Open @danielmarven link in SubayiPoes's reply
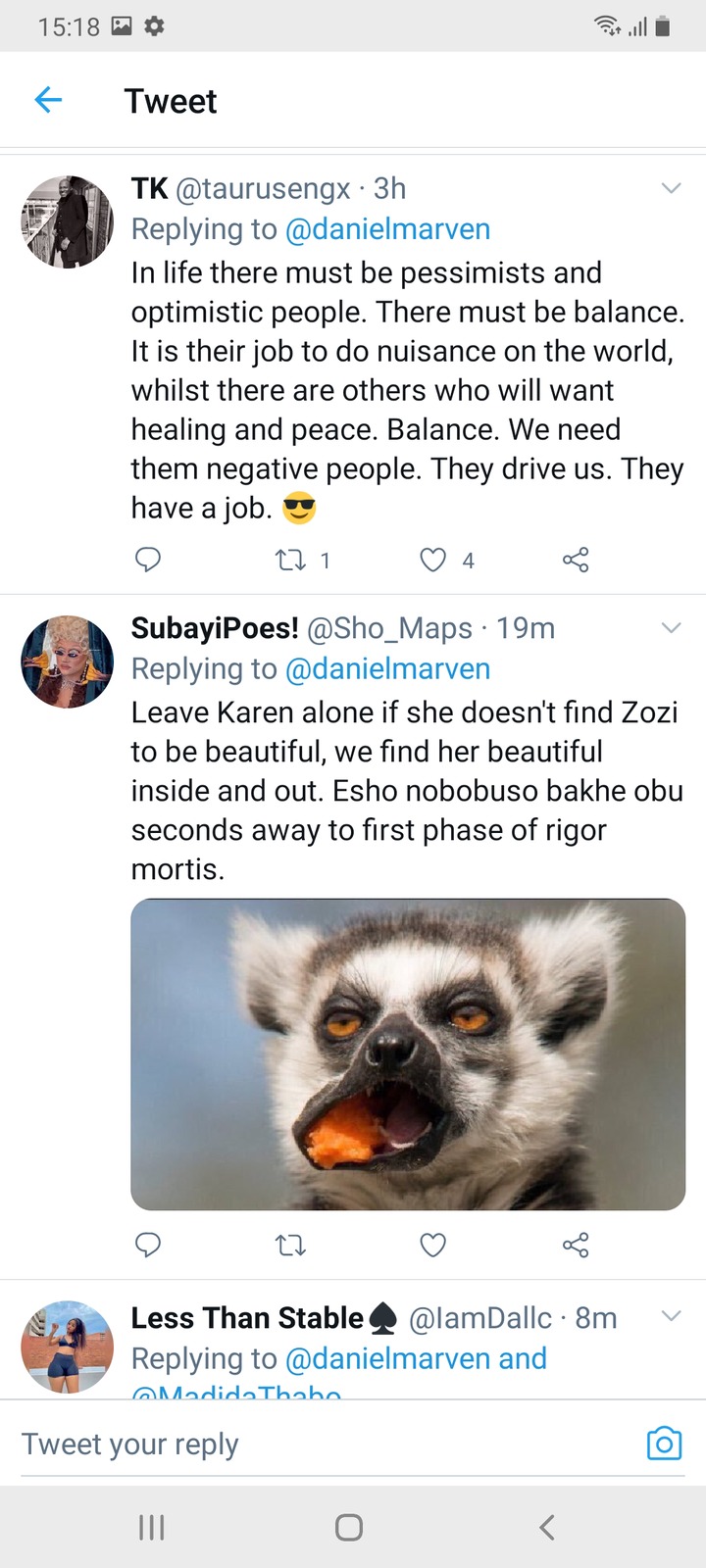The height and width of the screenshot is (1568, 706). 387,668
